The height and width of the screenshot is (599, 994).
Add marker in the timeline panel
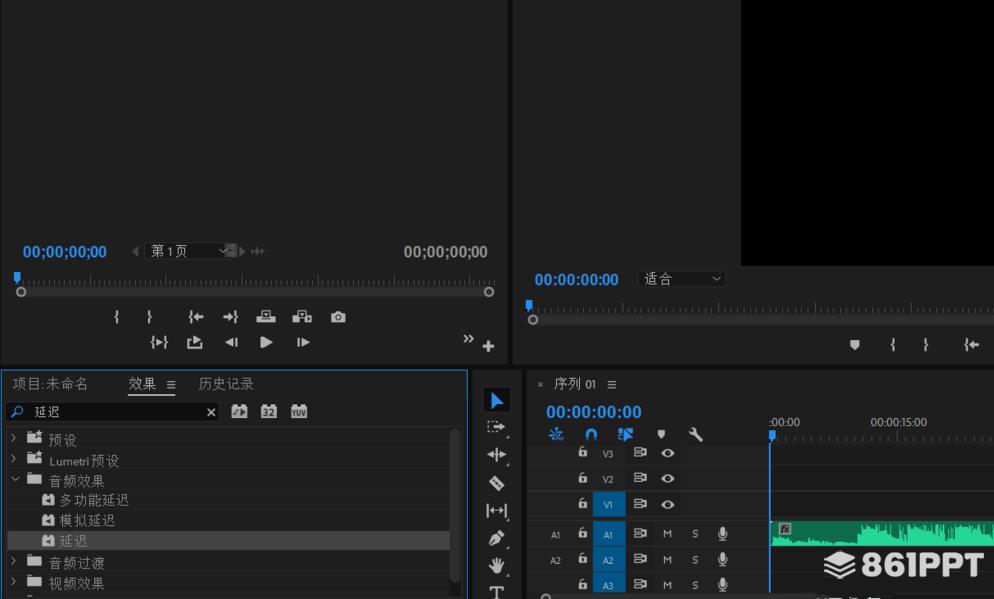pyautogui.click(x=661, y=434)
